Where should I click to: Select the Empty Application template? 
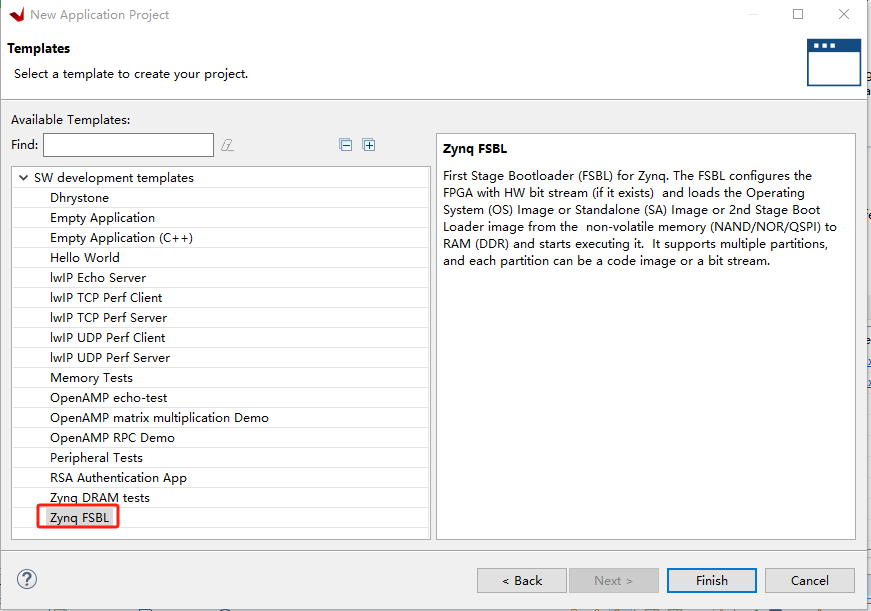pyautogui.click(x=102, y=218)
